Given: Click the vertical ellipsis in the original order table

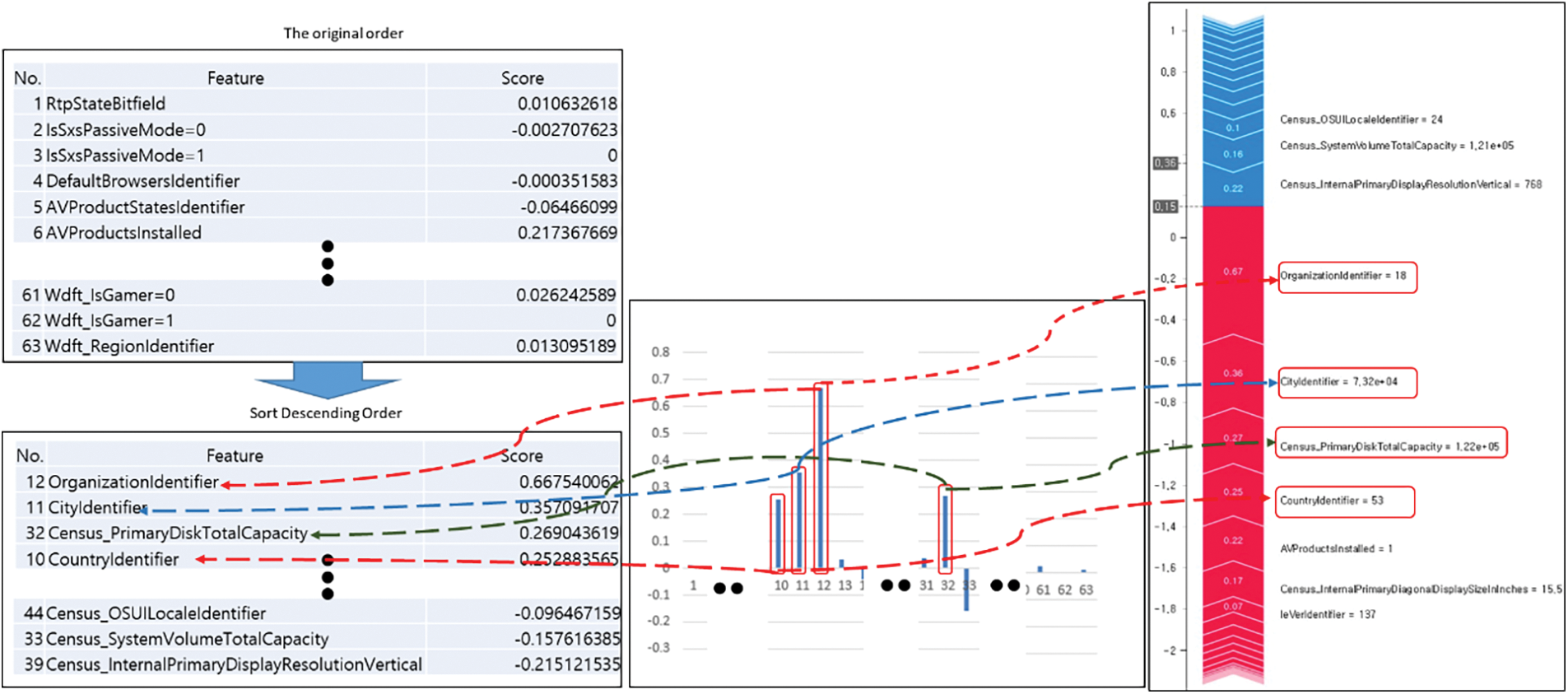Looking at the screenshot, I should (328, 263).
